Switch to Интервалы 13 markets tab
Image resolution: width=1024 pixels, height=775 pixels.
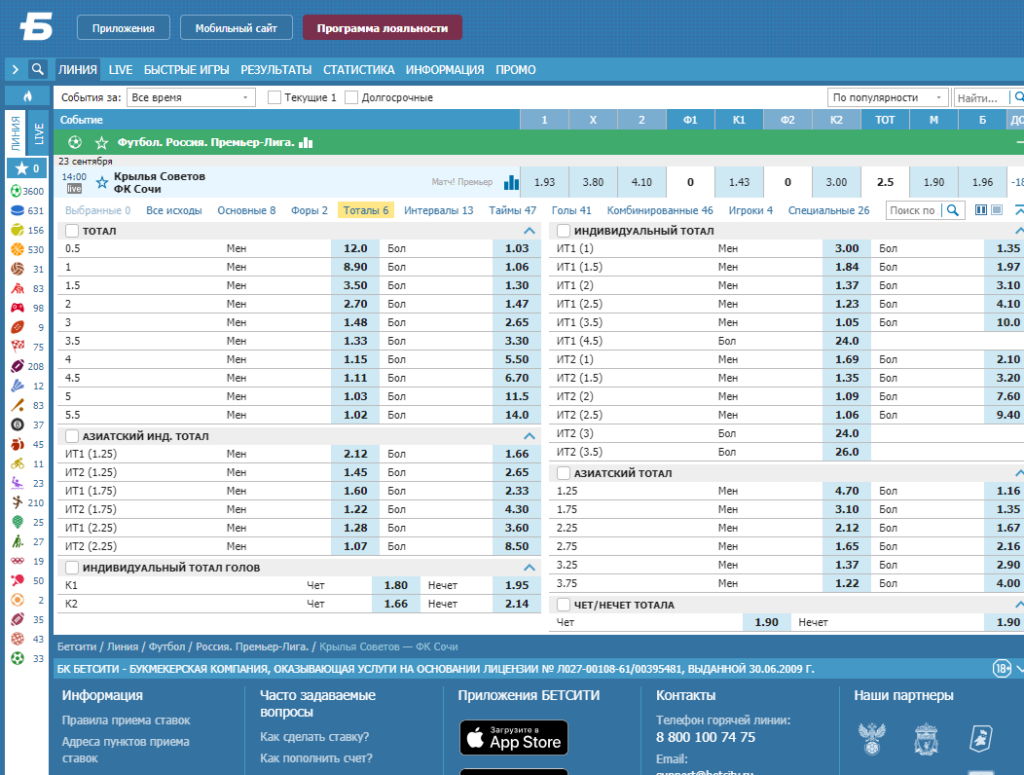pos(438,210)
